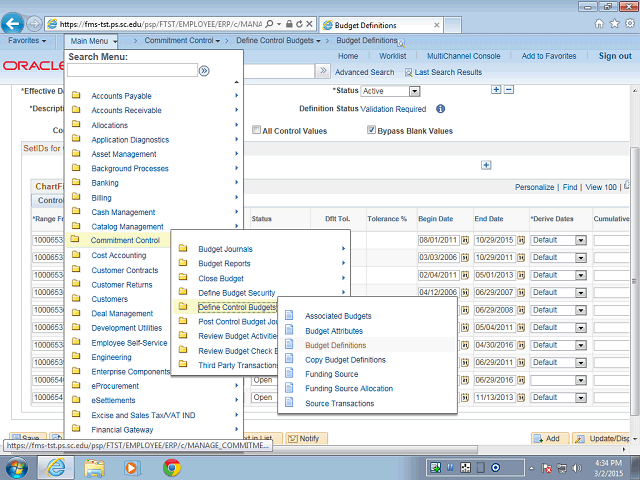640x480 pixels.
Task: Toggle the All Control Values checkbox
Action: 257,130
